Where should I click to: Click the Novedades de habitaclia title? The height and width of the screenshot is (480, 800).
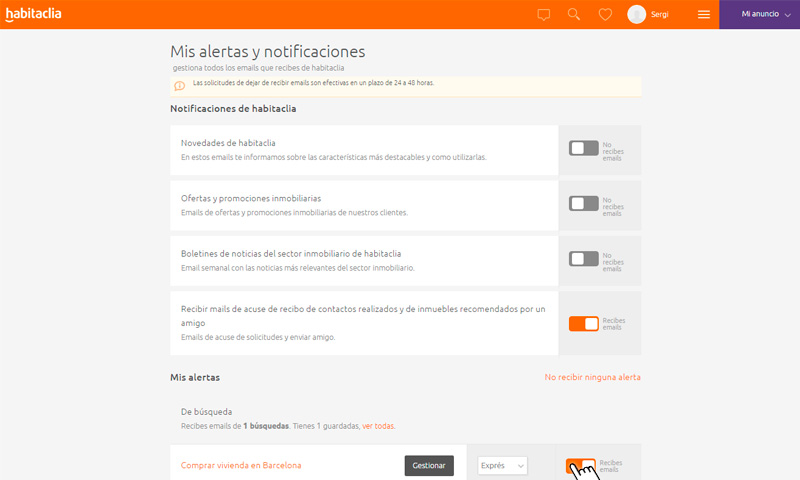pos(228,143)
